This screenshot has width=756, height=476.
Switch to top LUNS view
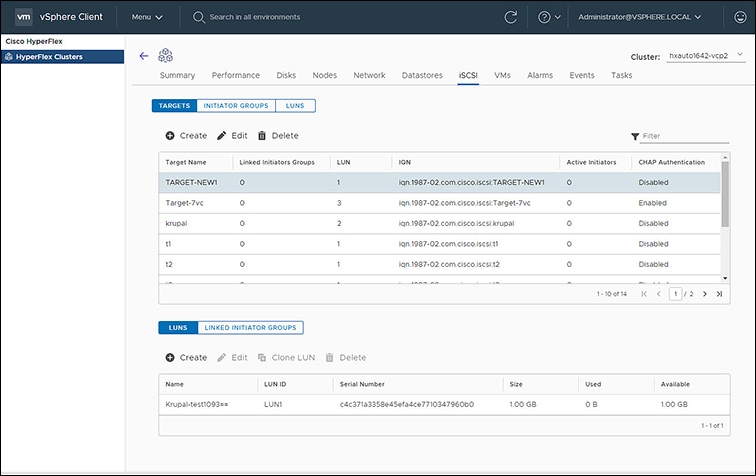point(295,106)
